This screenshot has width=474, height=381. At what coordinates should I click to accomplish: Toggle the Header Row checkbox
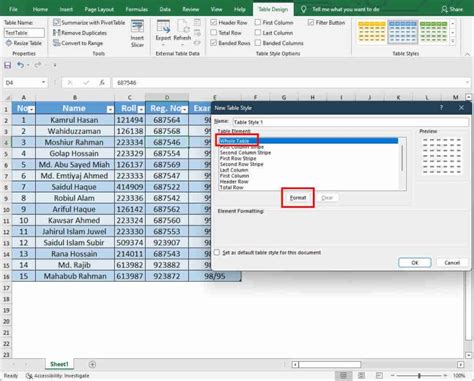pos(214,22)
